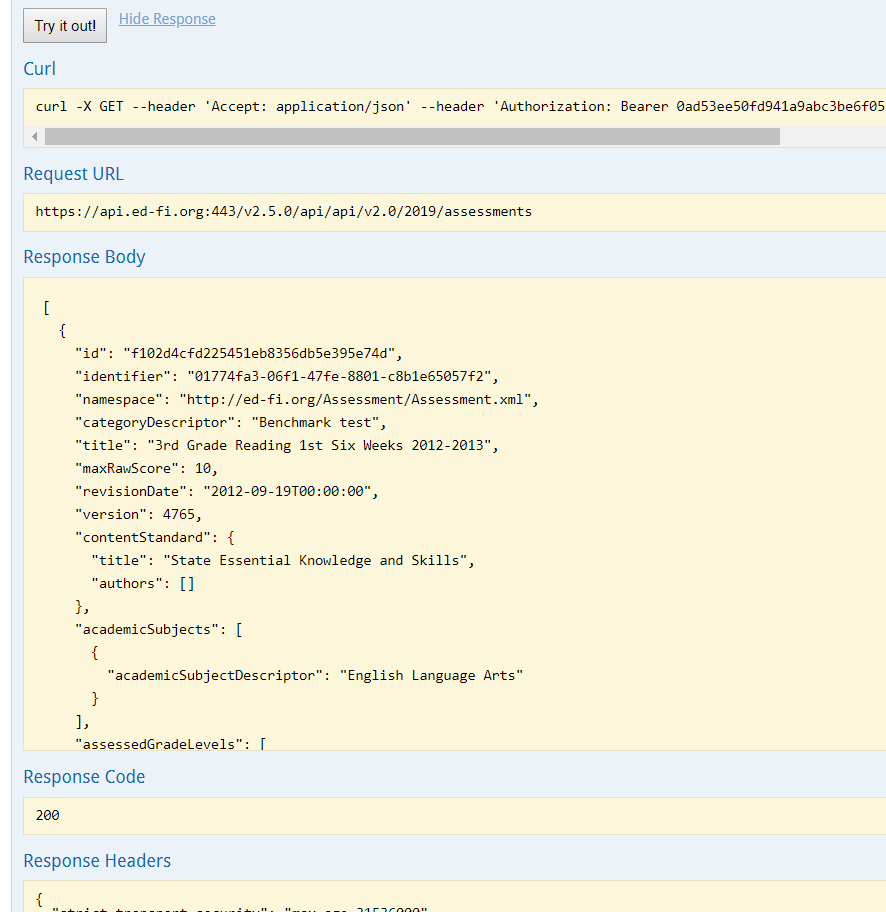Click the Response Code heading

[x=84, y=777]
